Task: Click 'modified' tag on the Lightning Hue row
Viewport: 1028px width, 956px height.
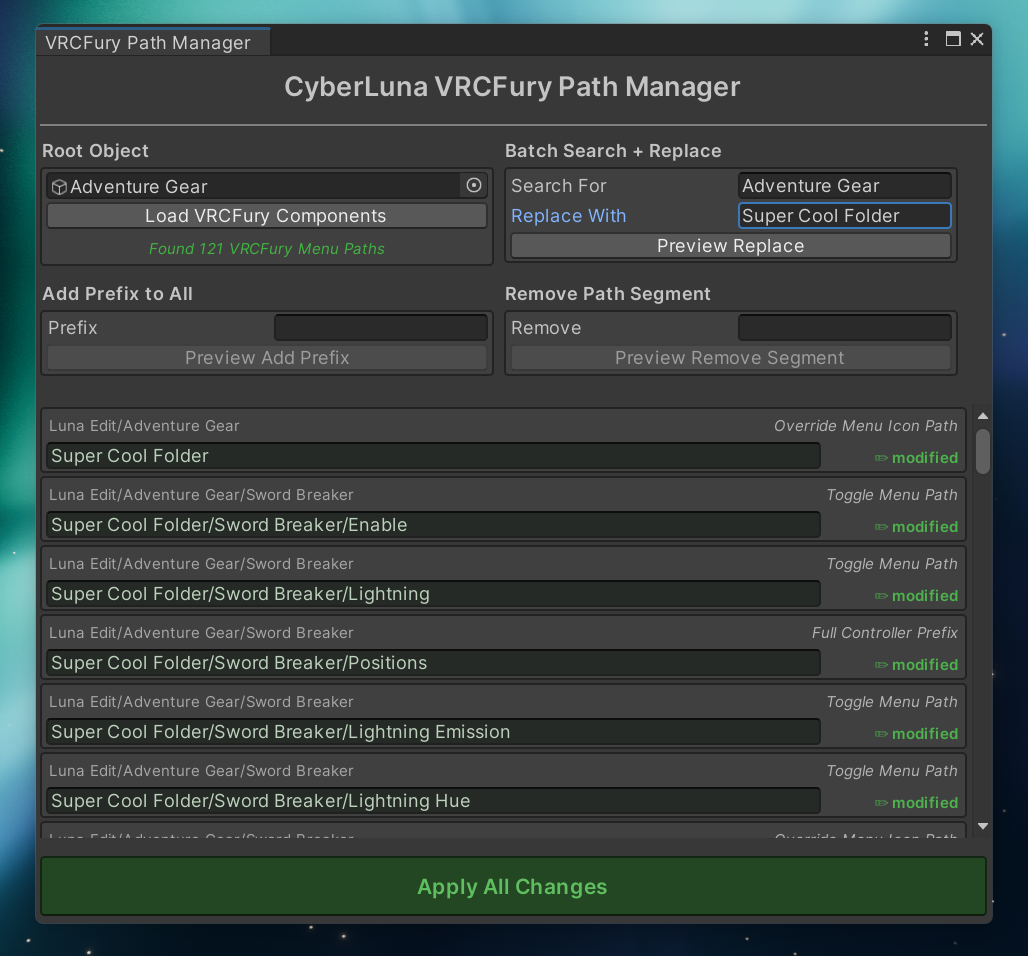Action: [924, 803]
